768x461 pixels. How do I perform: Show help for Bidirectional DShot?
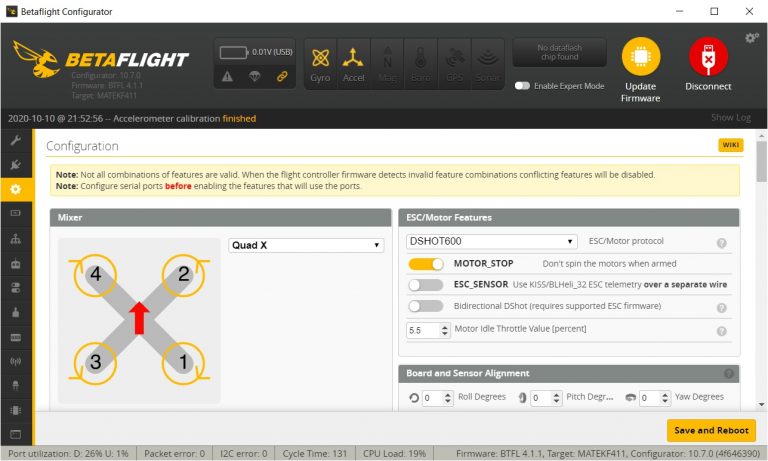point(721,308)
